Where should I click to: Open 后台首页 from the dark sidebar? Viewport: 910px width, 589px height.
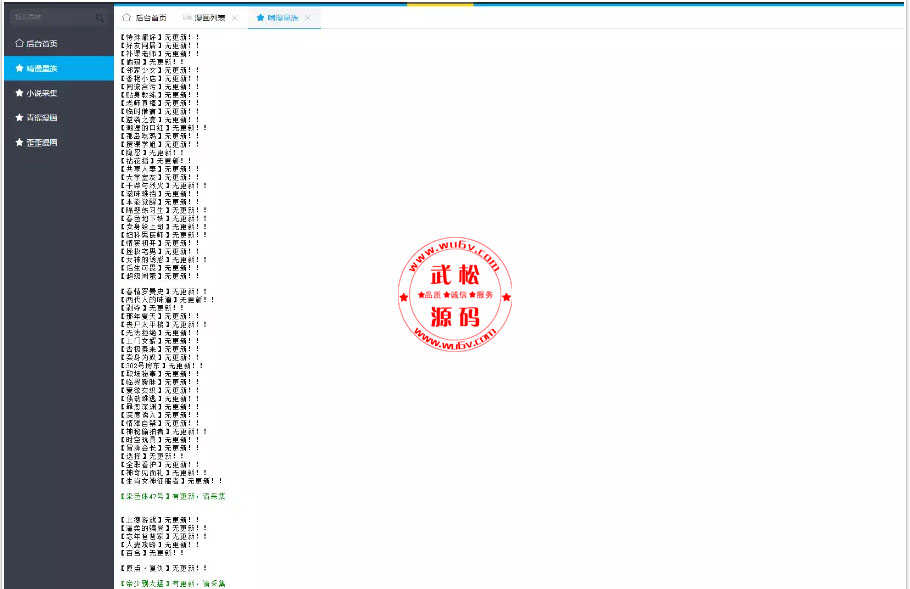tap(59, 44)
